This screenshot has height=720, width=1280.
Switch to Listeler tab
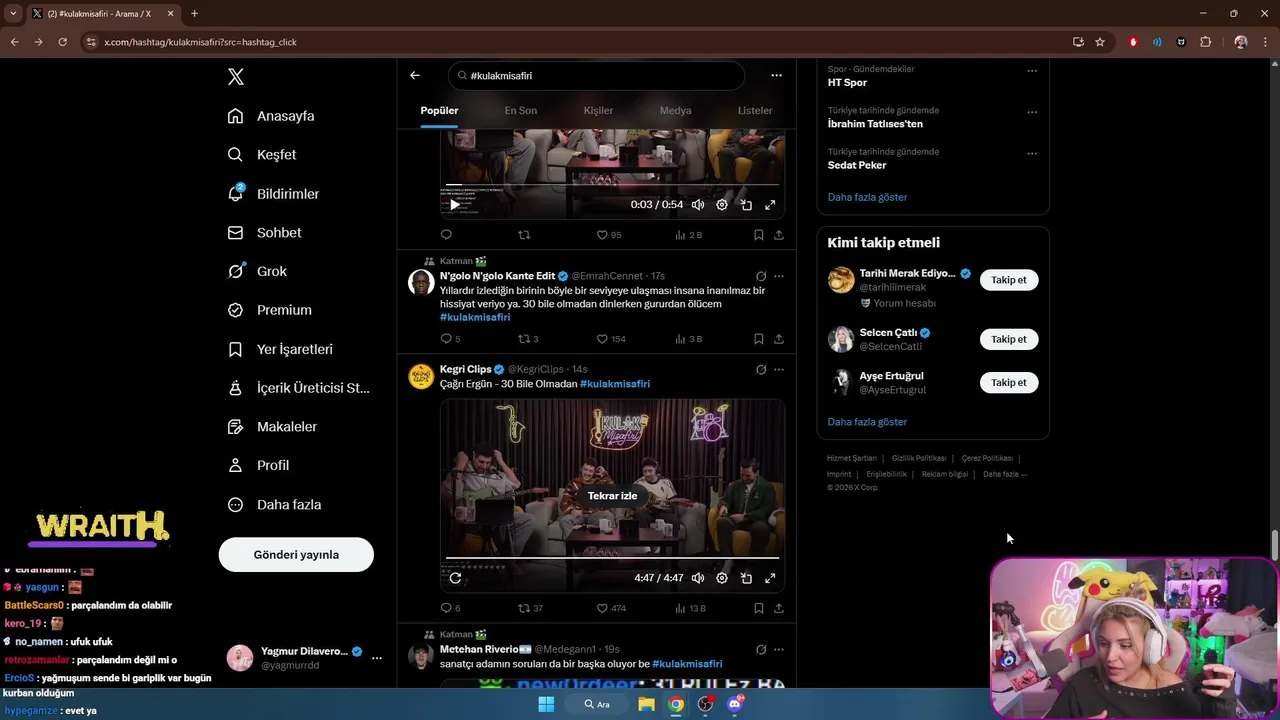point(755,111)
